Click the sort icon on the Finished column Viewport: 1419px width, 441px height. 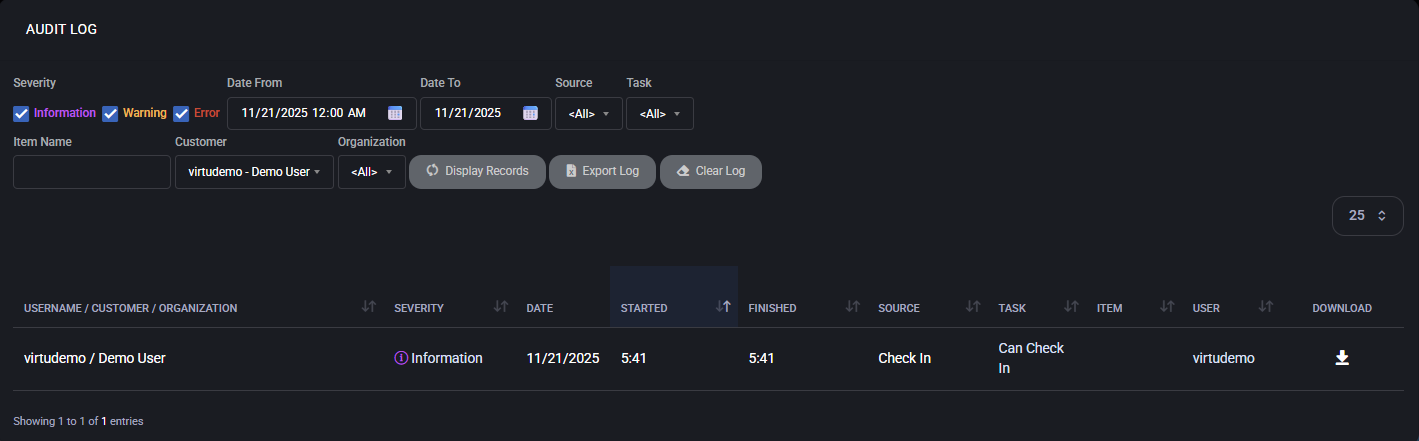pos(853,307)
